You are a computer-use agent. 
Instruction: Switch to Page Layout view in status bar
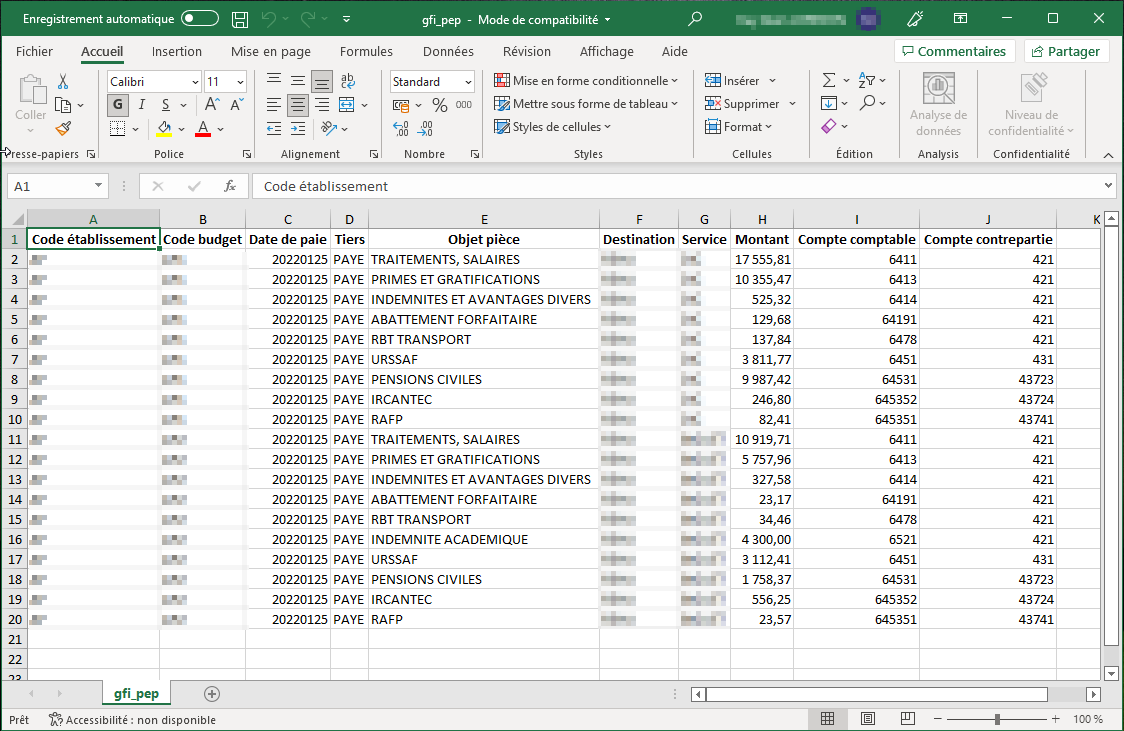pyautogui.click(x=868, y=719)
